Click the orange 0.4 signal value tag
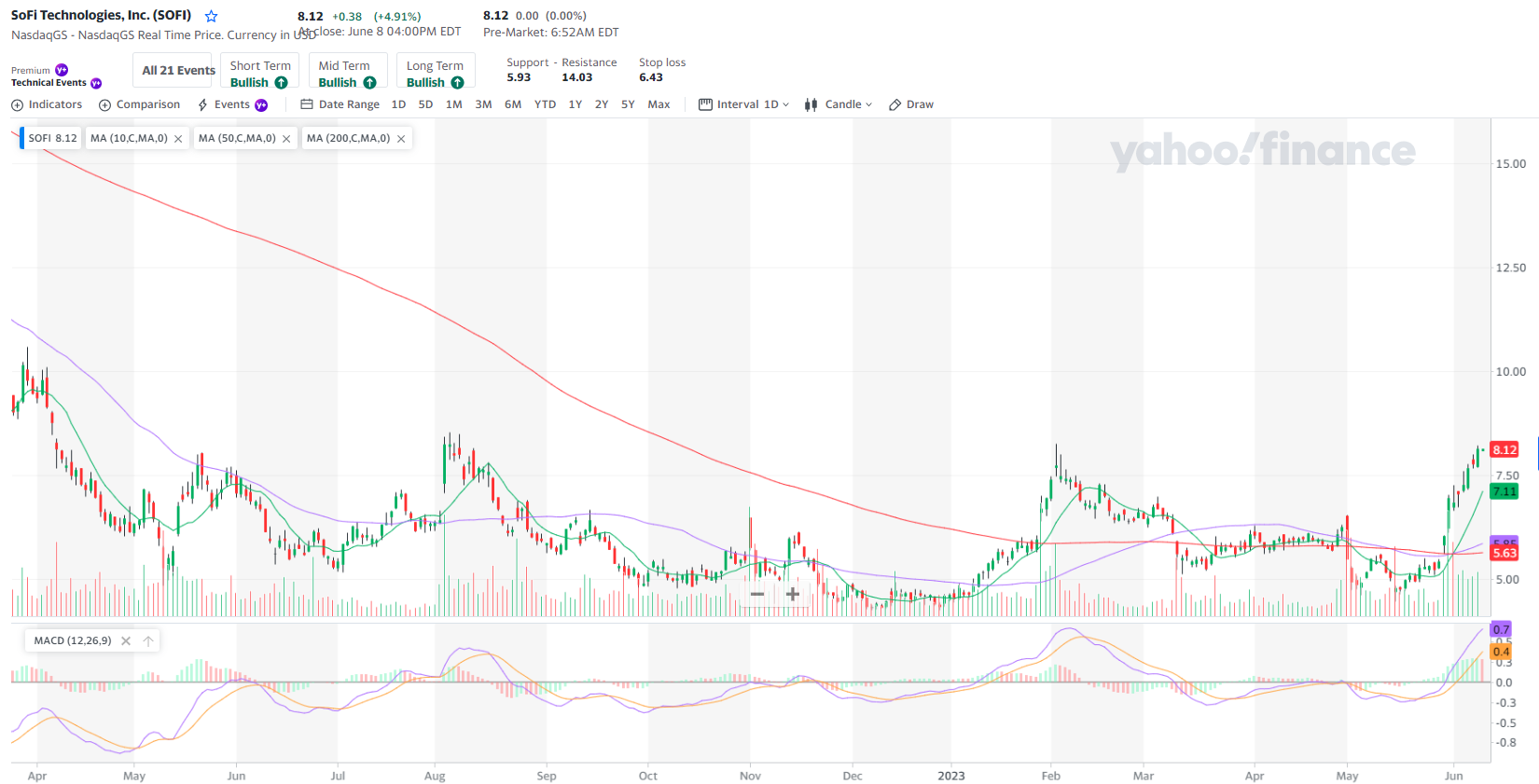1539x784 pixels. (x=1501, y=652)
